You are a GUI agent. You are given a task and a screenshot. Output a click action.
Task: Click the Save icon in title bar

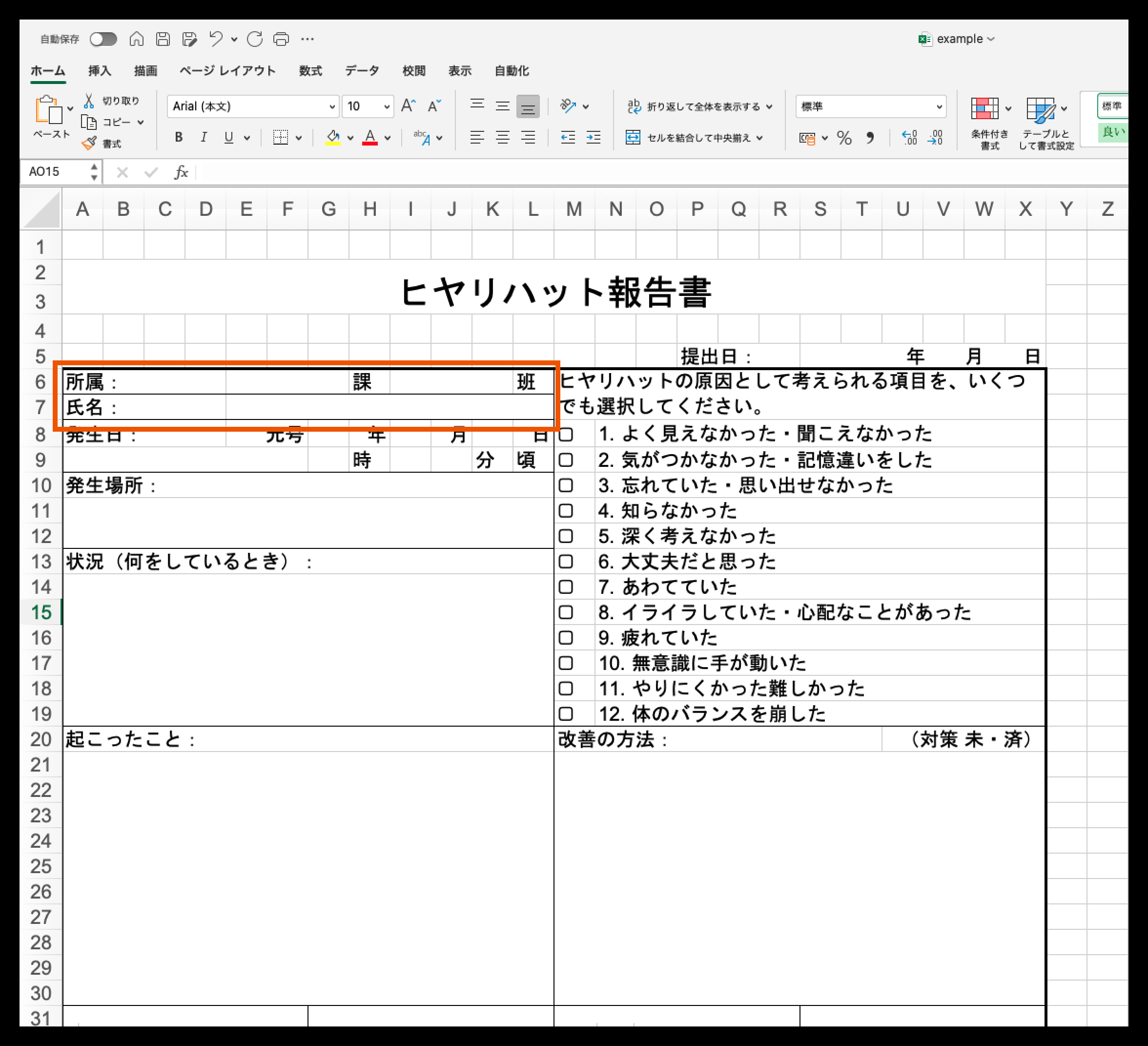163,39
